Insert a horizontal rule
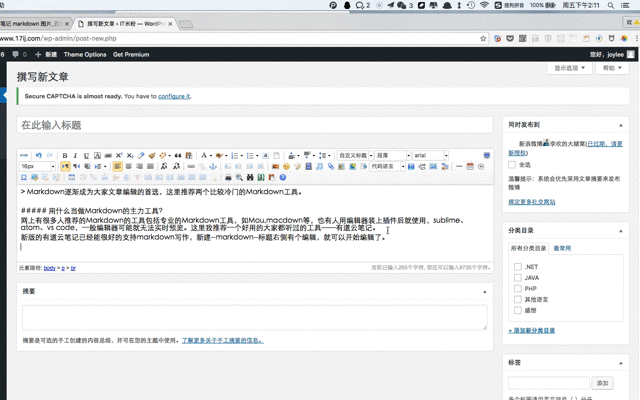Image resolution: width=640 pixels, height=400 pixels. point(459,167)
